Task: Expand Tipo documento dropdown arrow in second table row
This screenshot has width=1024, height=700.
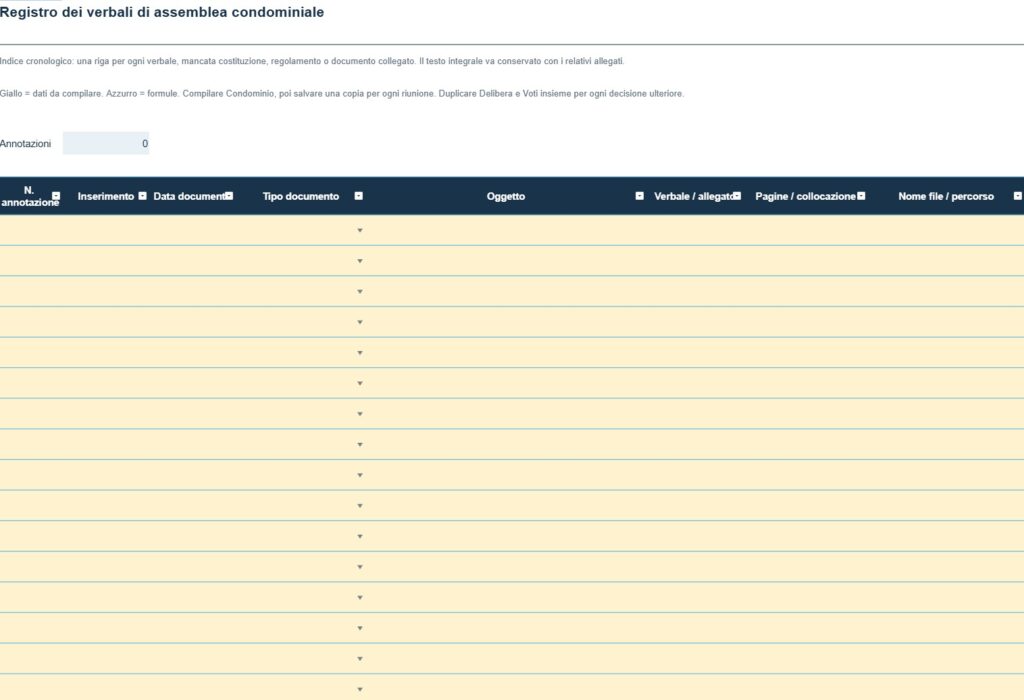Action: click(x=360, y=261)
